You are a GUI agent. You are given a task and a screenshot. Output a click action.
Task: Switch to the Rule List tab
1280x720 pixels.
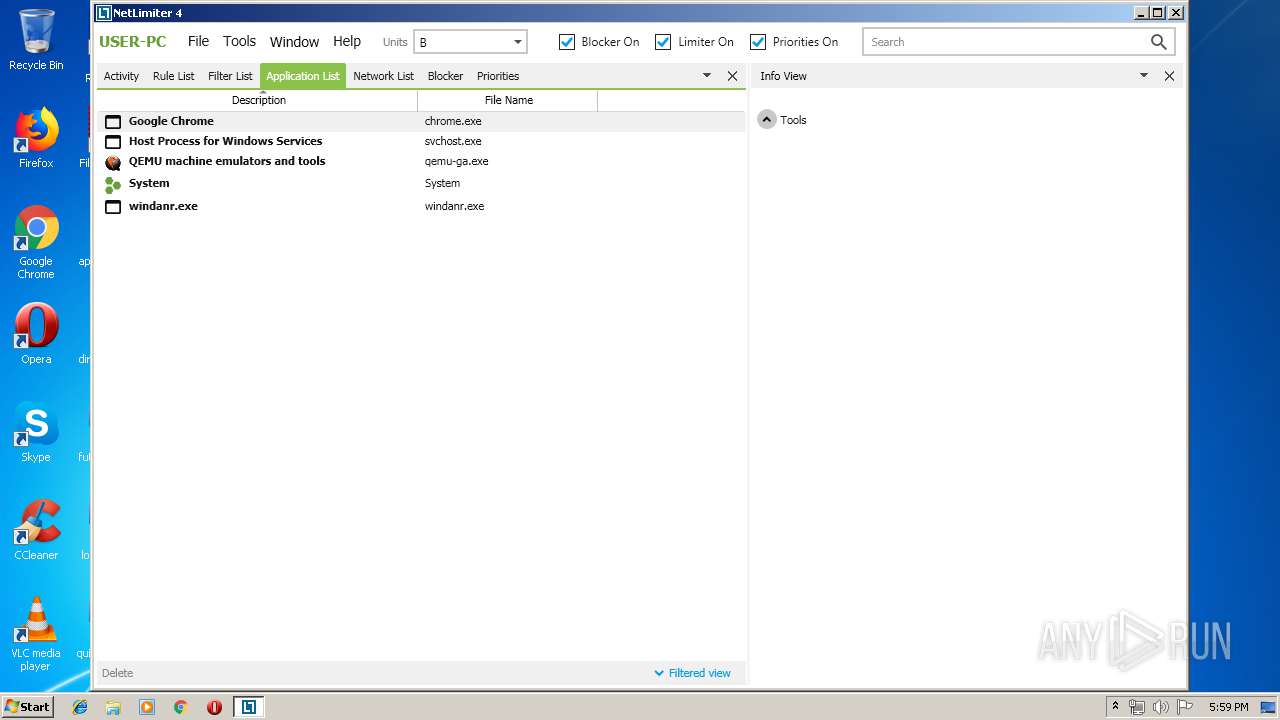coord(174,76)
